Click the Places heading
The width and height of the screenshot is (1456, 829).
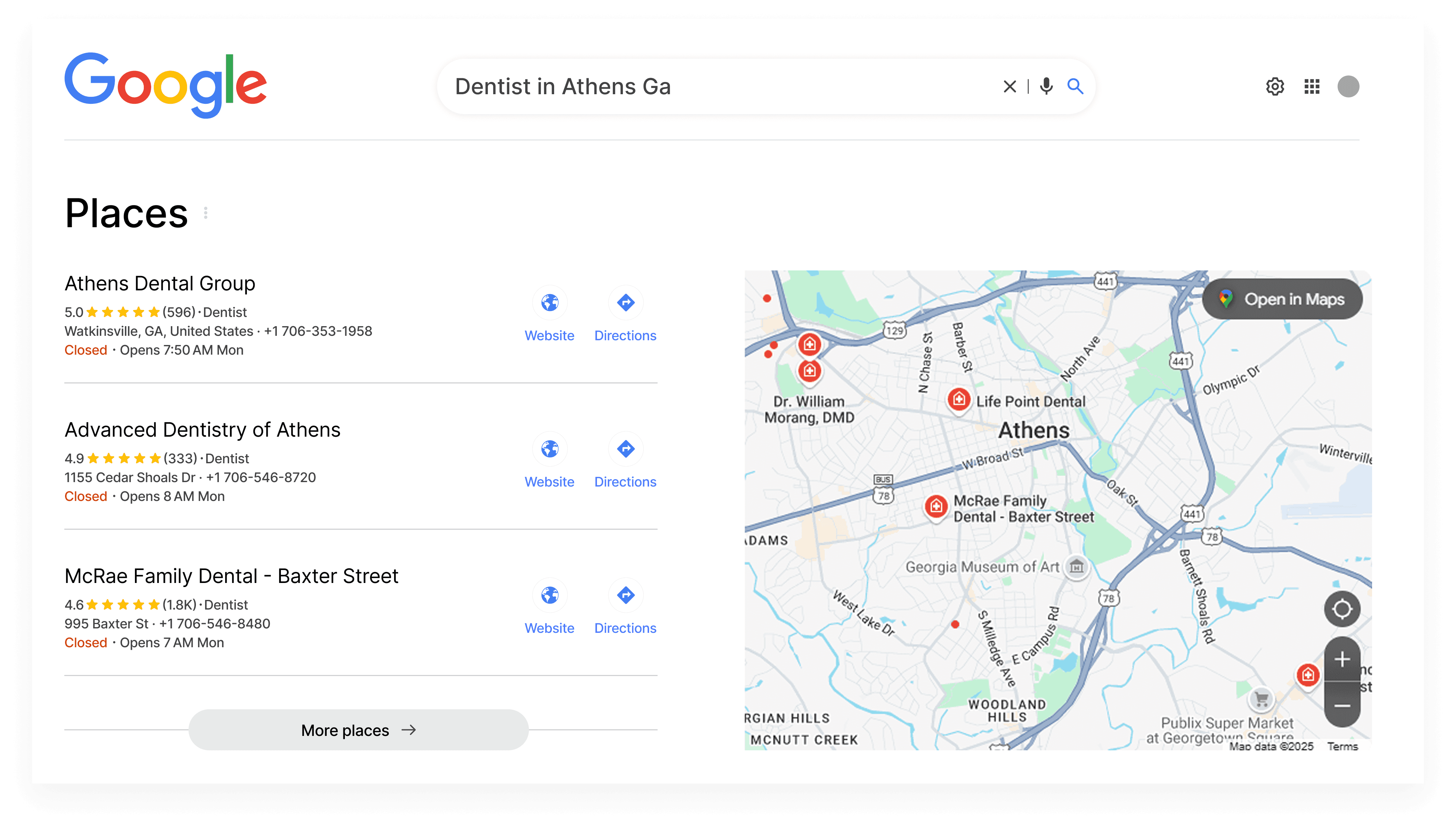point(126,213)
